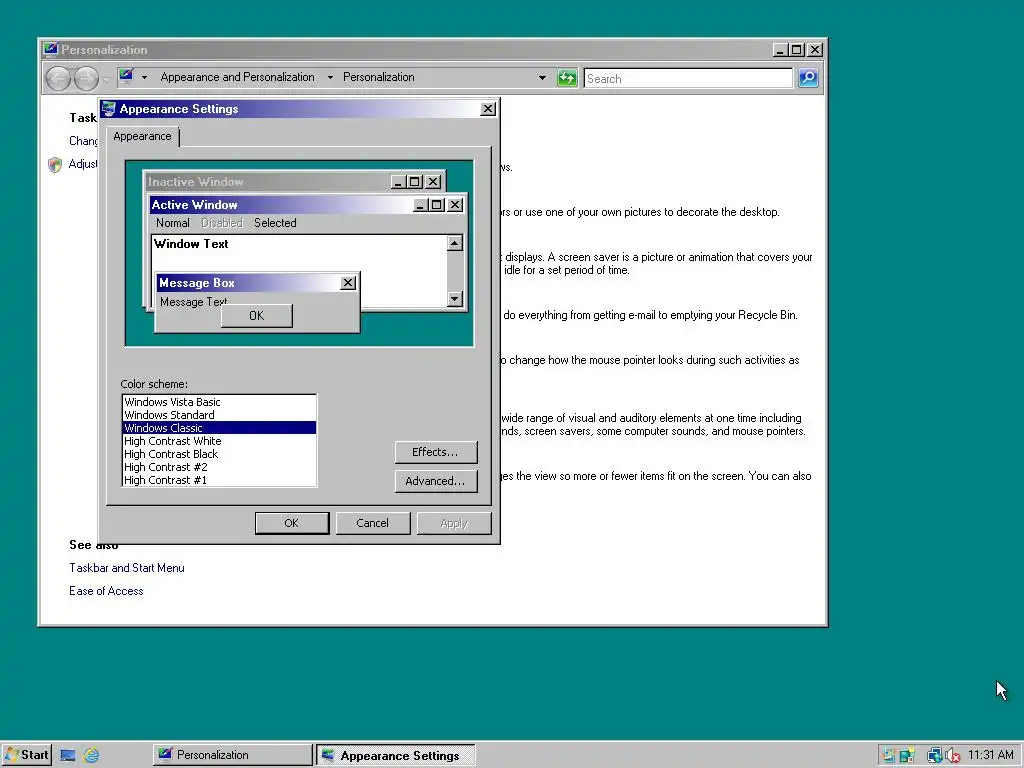Click the clock showing 11:31 AM
The image size is (1024, 768).
[x=991, y=755]
